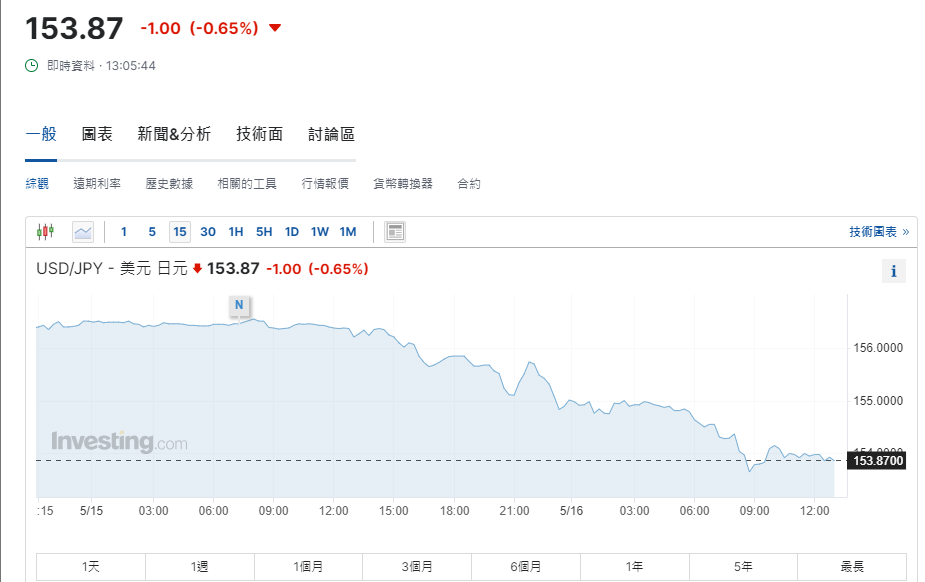Open the 新聞&分析 tab
The image size is (925, 582).
coord(174,134)
